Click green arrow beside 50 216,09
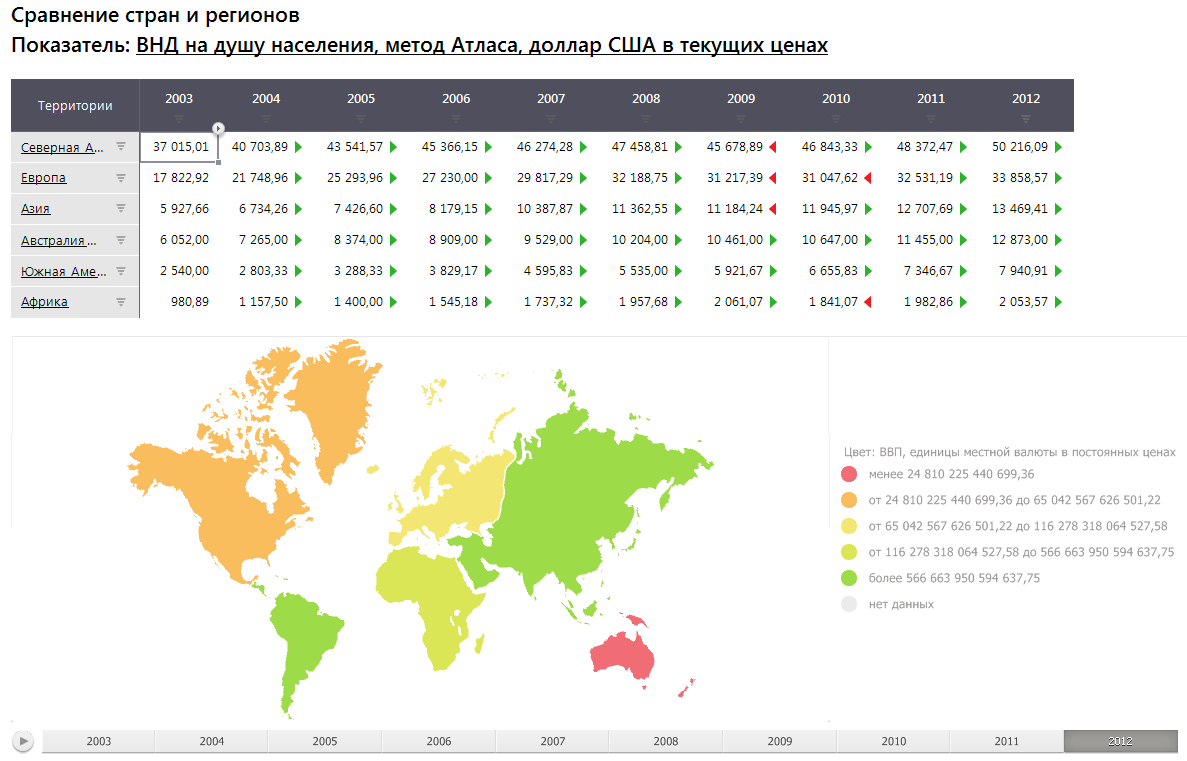Screen dimensions: 1187x761 point(1058,147)
